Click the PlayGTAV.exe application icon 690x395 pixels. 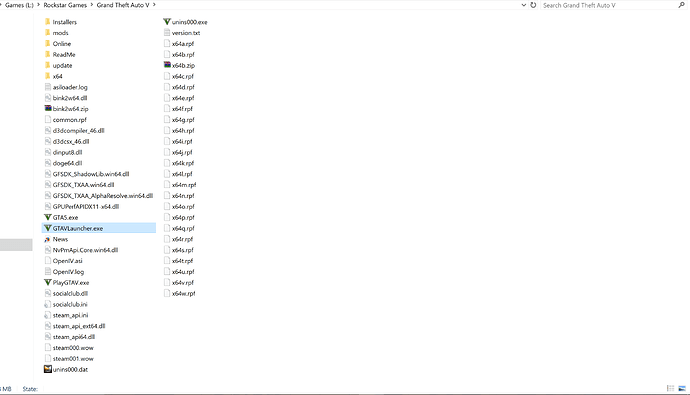(x=48, y=282)
